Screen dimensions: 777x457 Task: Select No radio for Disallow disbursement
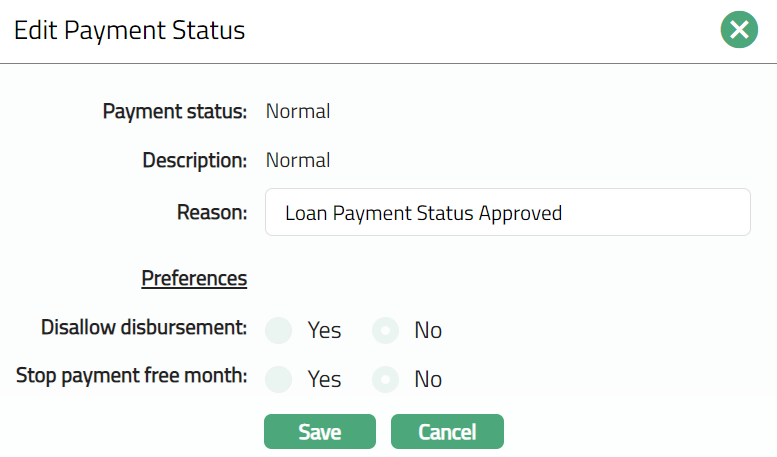386,330
